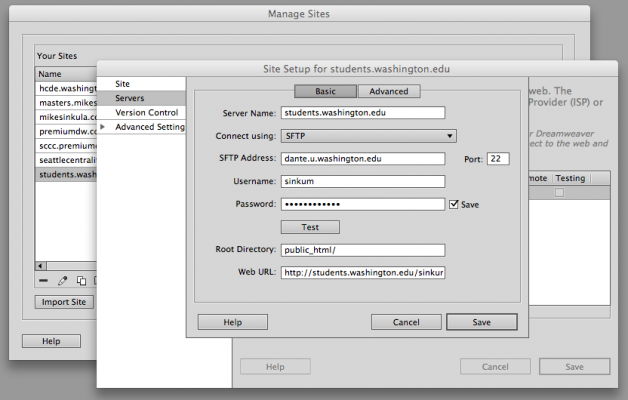The image size is (628, 400).
Task: Click the Port field showing 22
Action: click(x=498, y=159)
